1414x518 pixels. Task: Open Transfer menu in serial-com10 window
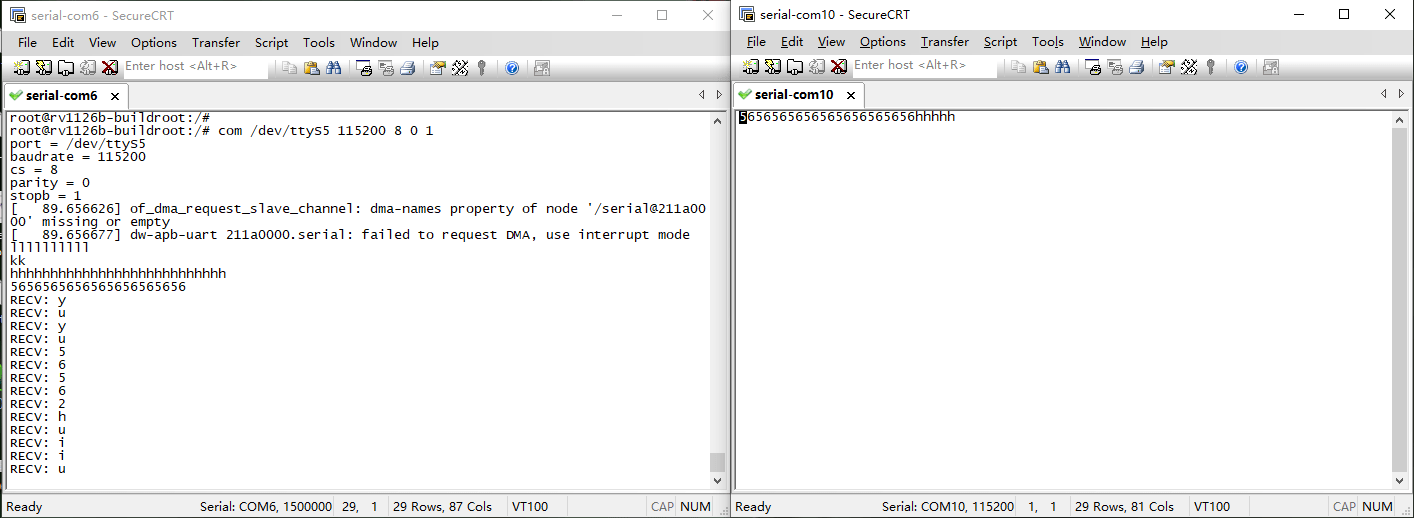(x=945, y=42)
